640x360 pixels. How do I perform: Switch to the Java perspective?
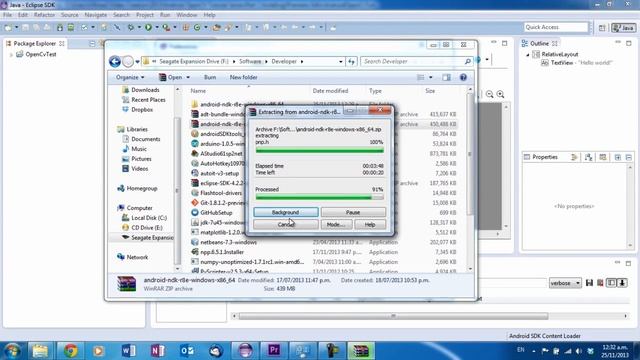(624, 27)
